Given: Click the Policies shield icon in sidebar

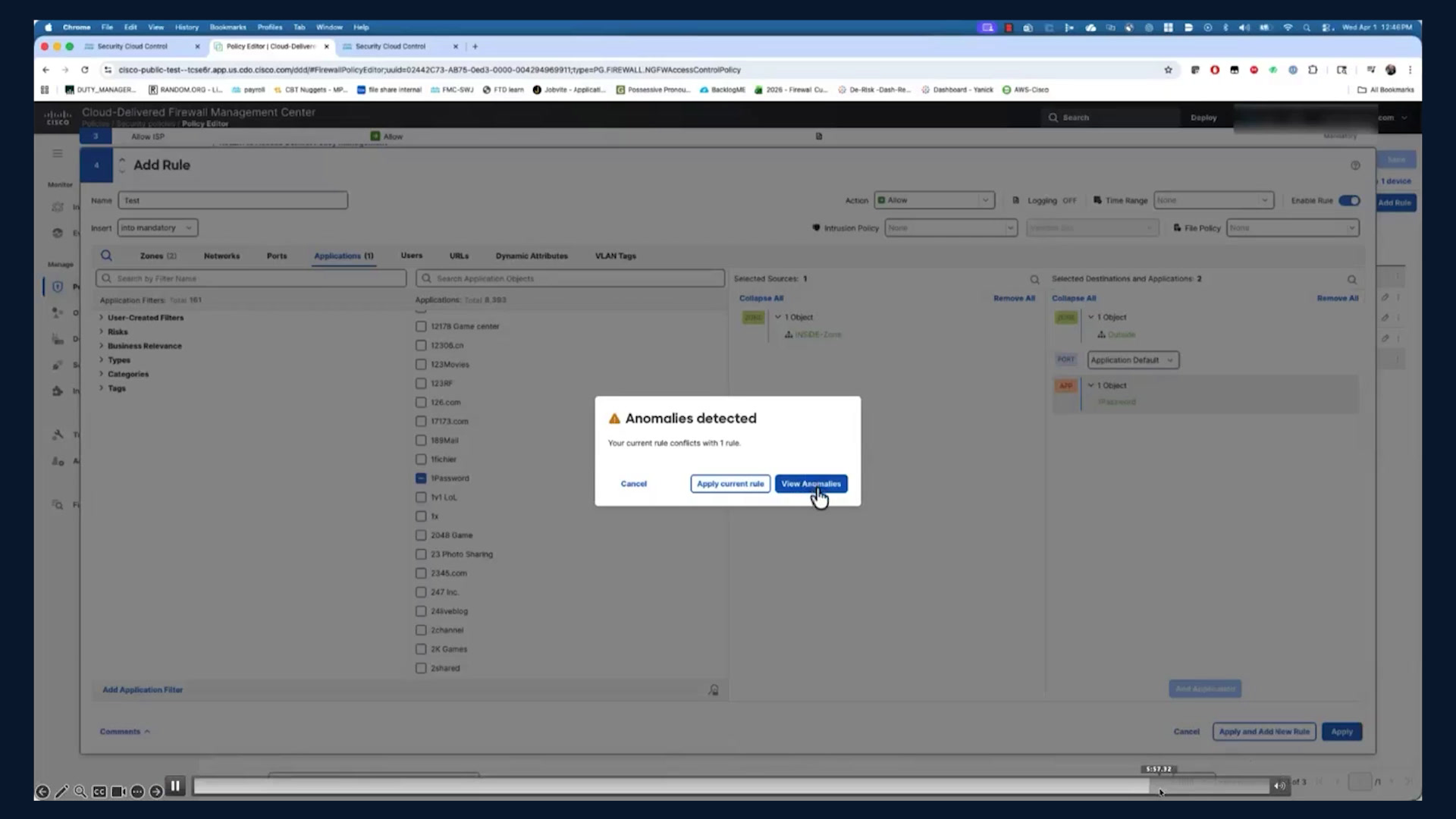Looking at the screenshot, I should coord(58,287).
